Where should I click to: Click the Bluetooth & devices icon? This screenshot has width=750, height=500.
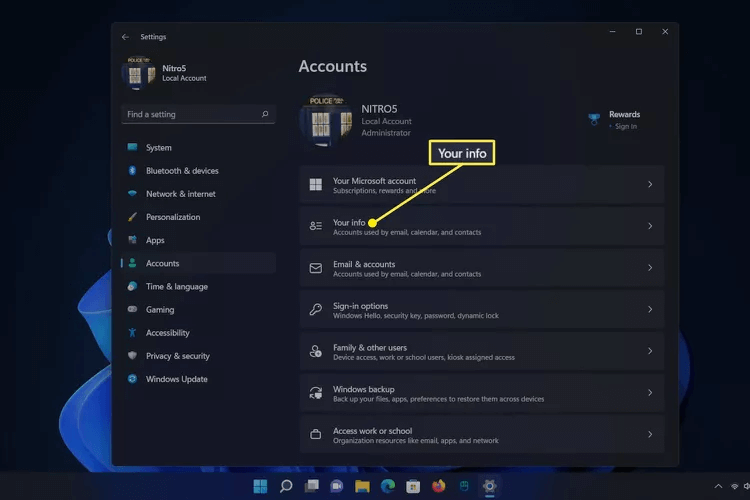pos(132,170)
